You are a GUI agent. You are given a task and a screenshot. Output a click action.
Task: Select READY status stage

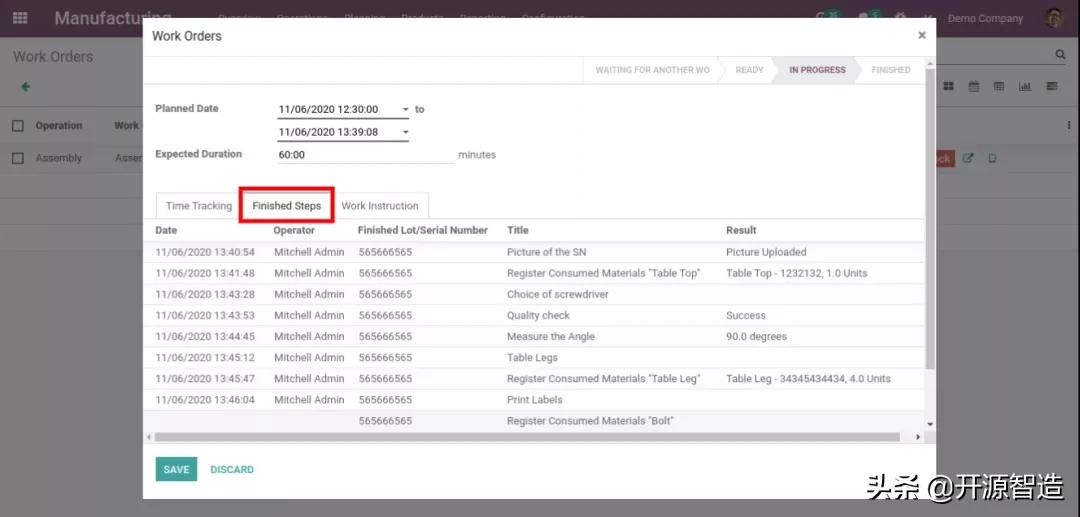749,70
